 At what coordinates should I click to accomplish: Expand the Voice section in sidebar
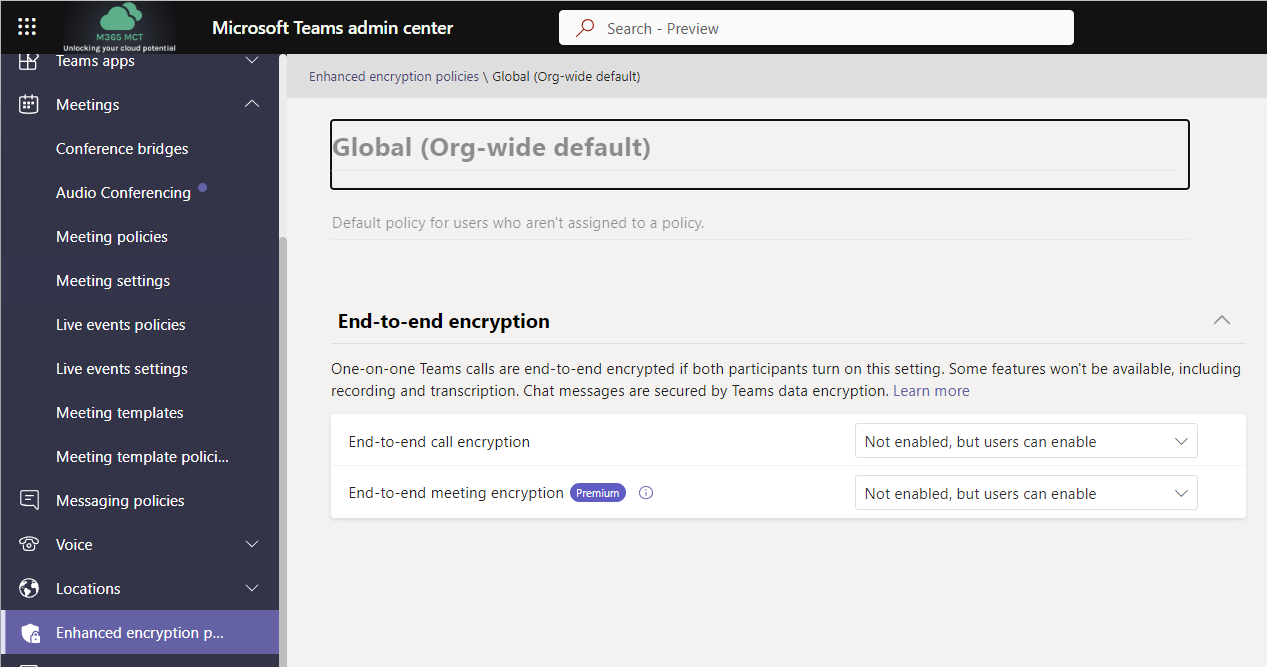251,544
